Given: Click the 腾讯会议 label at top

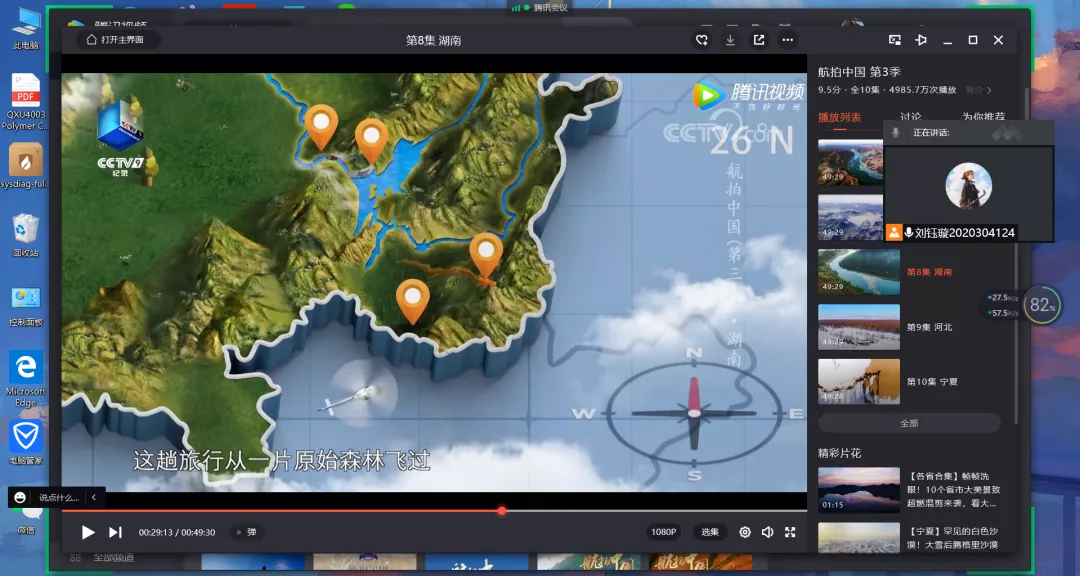Looking at the screenshot, I should coord(549,7).
